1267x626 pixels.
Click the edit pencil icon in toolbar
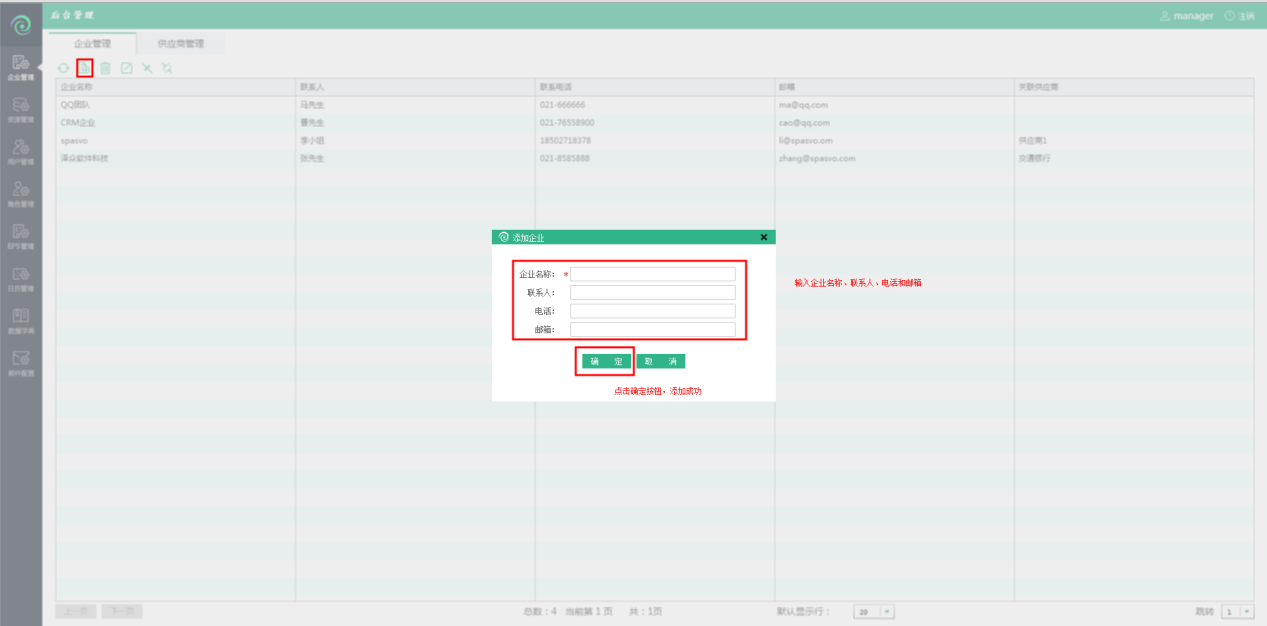[126, 68]
